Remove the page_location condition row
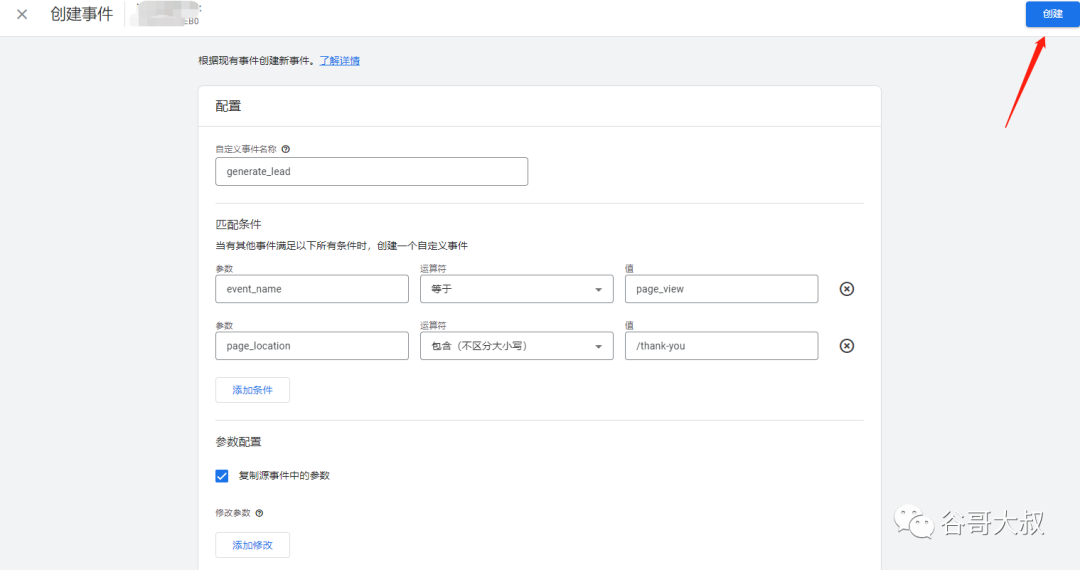The width and height of the screenshot is (1080, 570). coord(847,346)
